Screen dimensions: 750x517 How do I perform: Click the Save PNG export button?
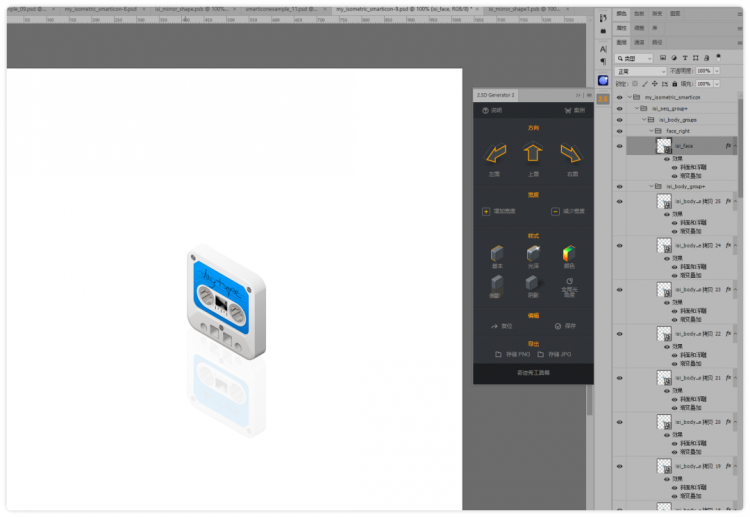[512, 354]
